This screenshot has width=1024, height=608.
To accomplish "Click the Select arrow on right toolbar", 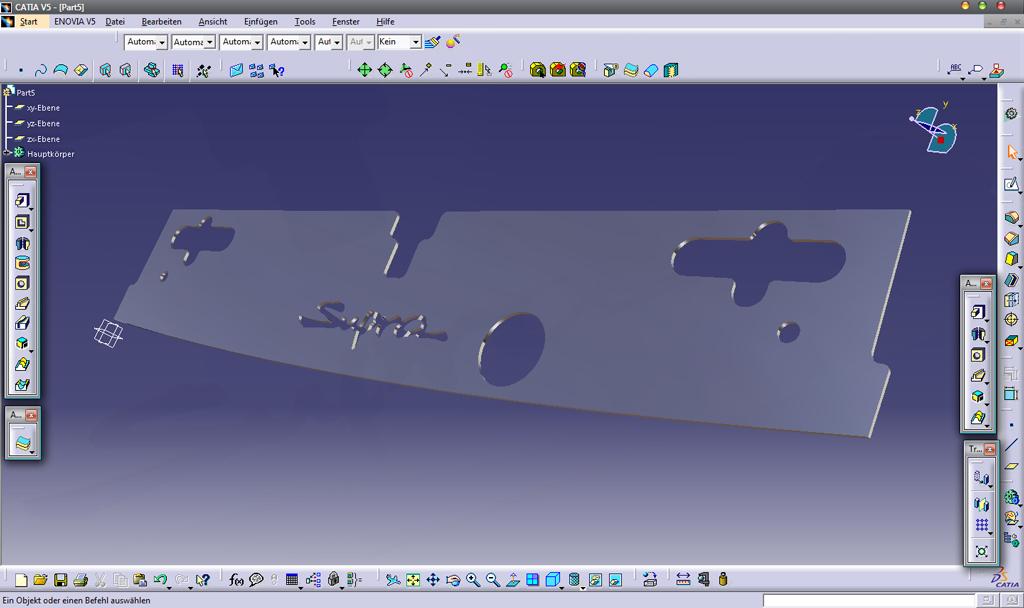I will pos(1012,153).
